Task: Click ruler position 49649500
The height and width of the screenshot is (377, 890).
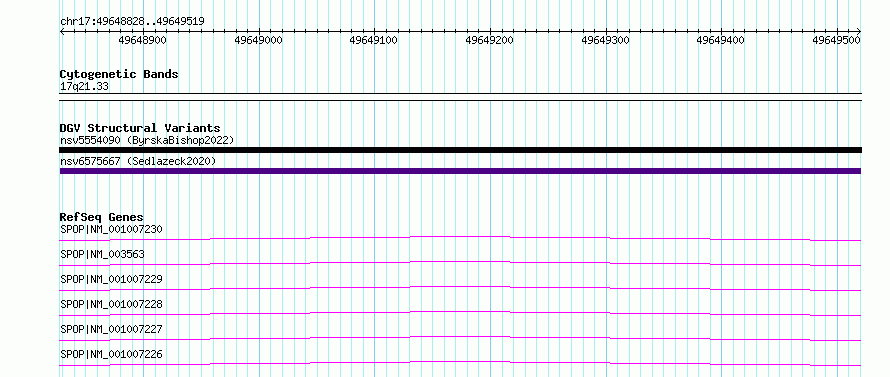Action: point(836,40)
